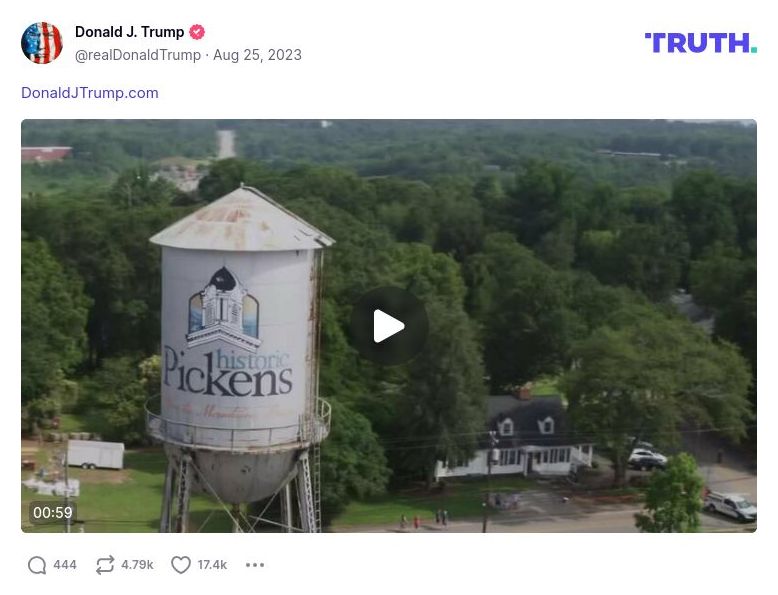Click the ReTruth arrows icon
778x595 pixels.
click(x=105, y=565)
